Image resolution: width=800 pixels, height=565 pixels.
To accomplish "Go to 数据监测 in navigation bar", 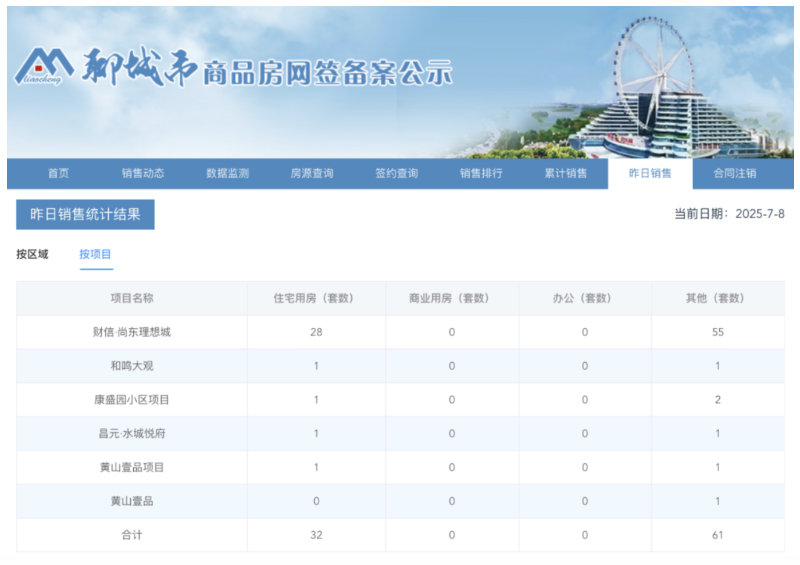I will pos(228,174).
